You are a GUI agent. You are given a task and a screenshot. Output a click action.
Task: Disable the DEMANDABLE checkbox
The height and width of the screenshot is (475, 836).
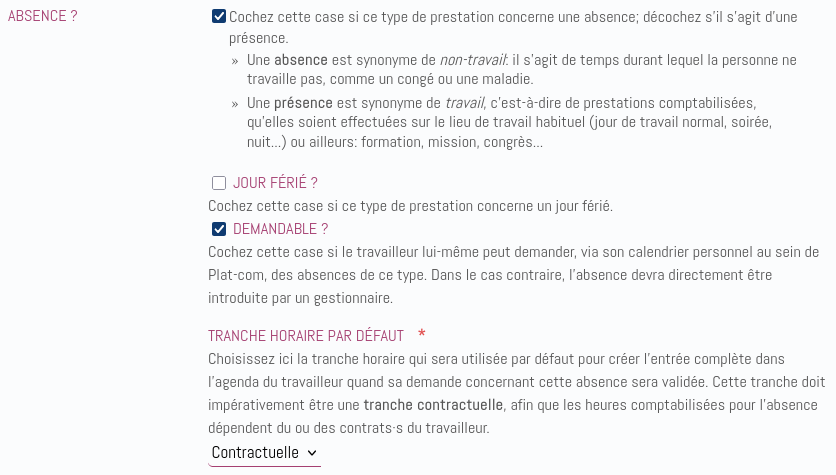(219, 229)
